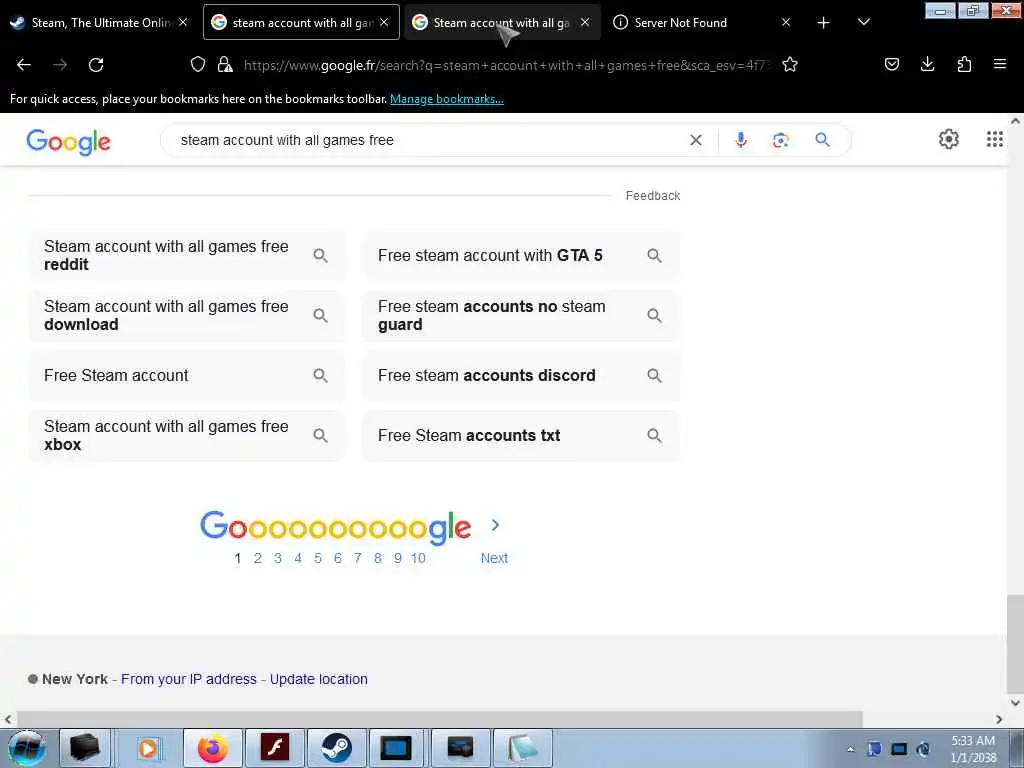Bookmark this page with the star
The width and height of the screenshot is (1024, 768).
point(790,64)
